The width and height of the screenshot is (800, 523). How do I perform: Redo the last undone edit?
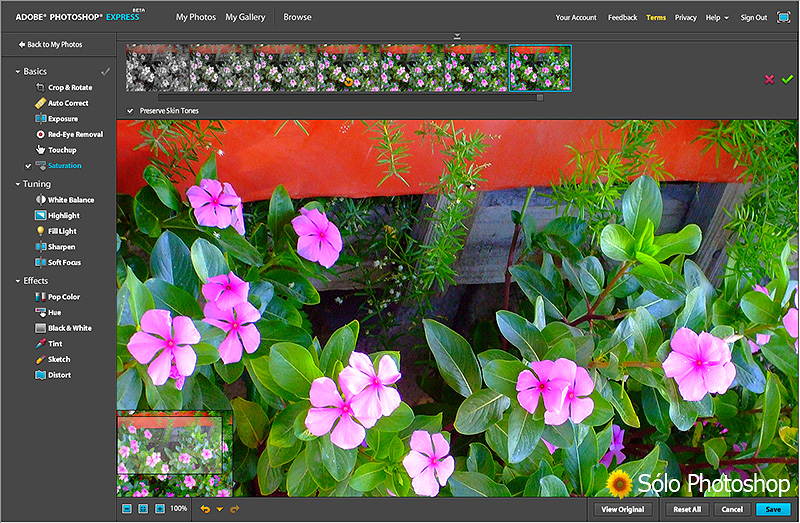[235, 509]
